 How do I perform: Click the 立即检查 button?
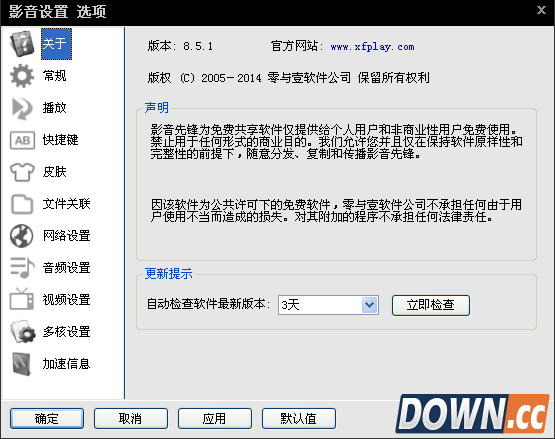pyautogui.click(x=431, y=305)
